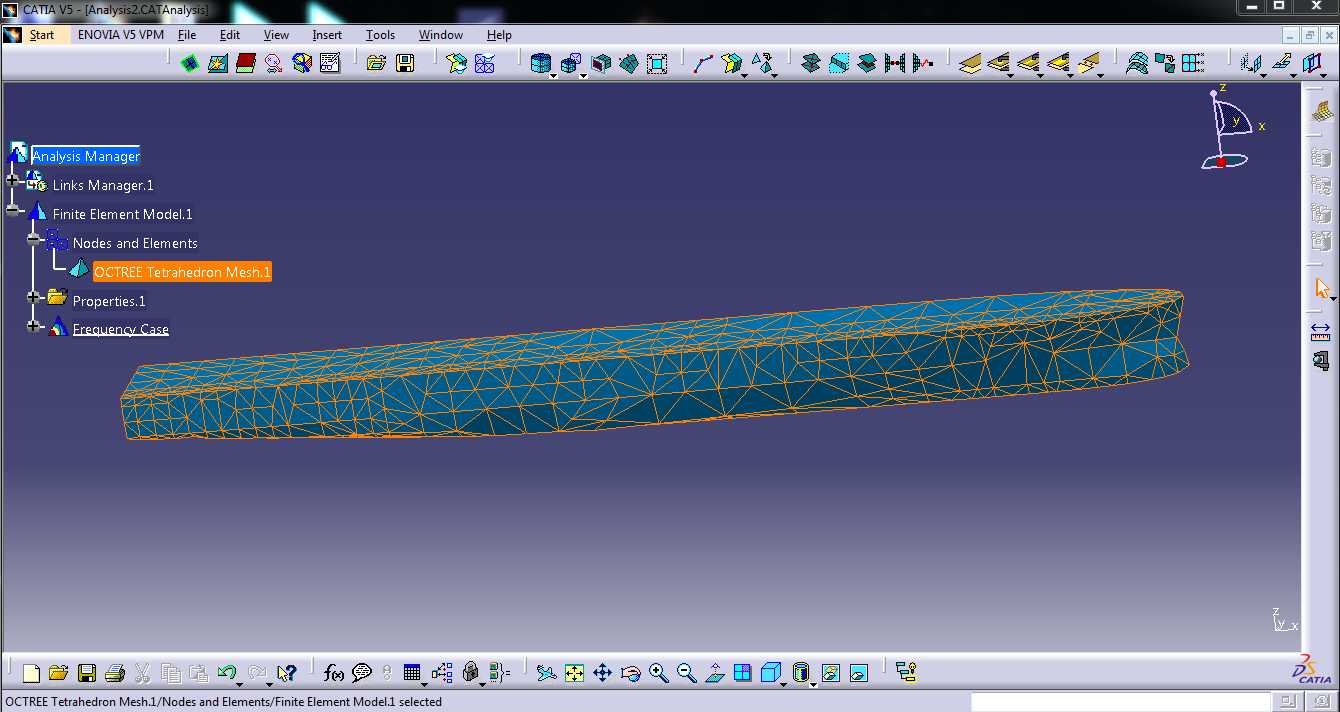Click the design table grid icon
This screenshot has width=1340, height=712.
tap(412, 673)
